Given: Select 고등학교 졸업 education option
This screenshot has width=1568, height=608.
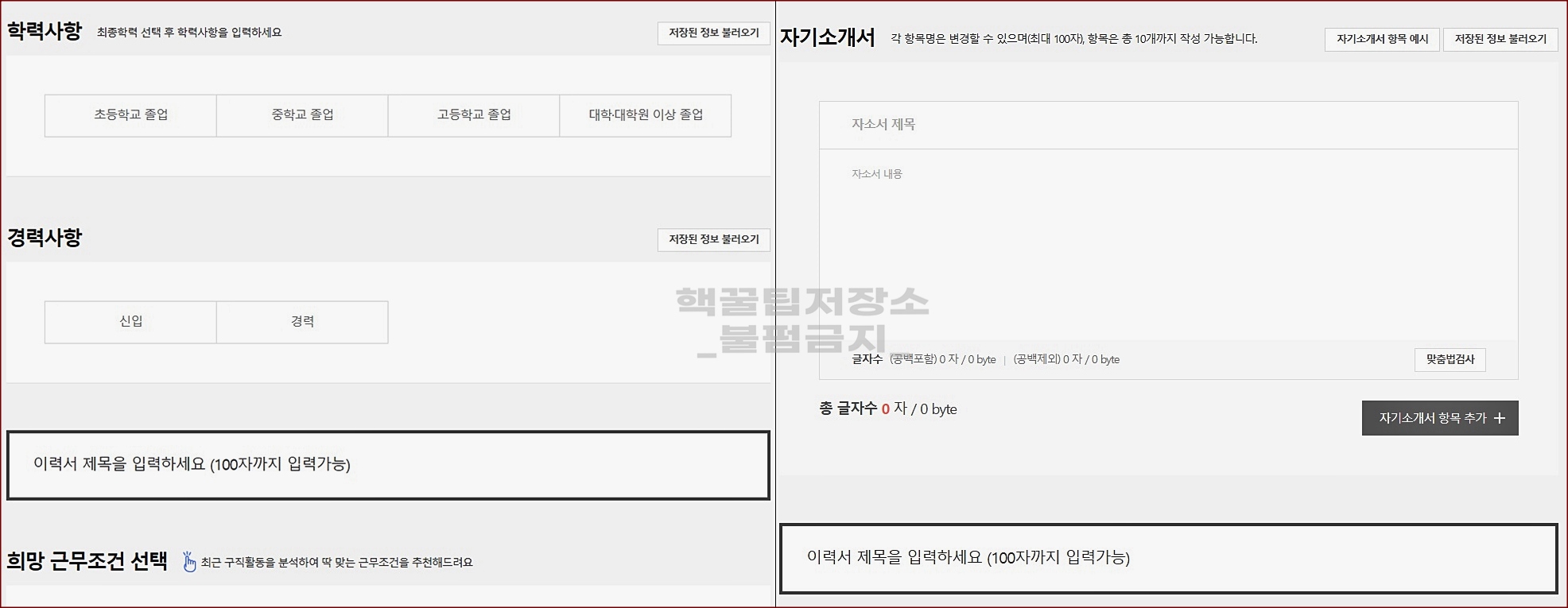Looking at the screenshot, I should [474, 116].
